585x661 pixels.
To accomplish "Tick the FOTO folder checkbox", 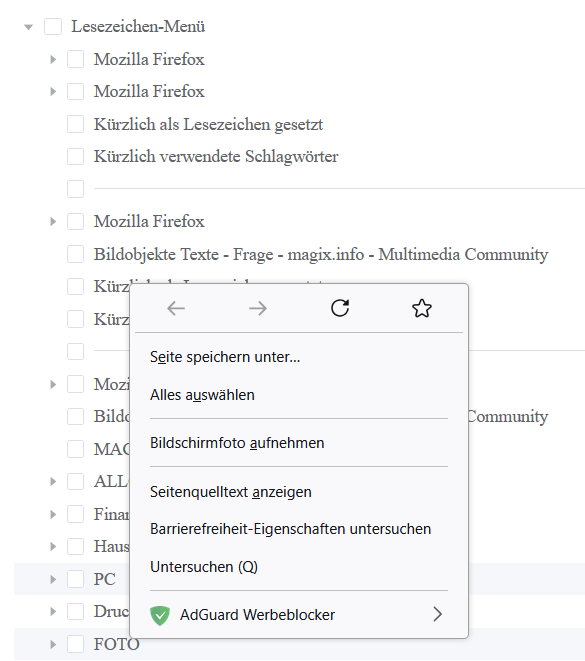I will point(75,644).
